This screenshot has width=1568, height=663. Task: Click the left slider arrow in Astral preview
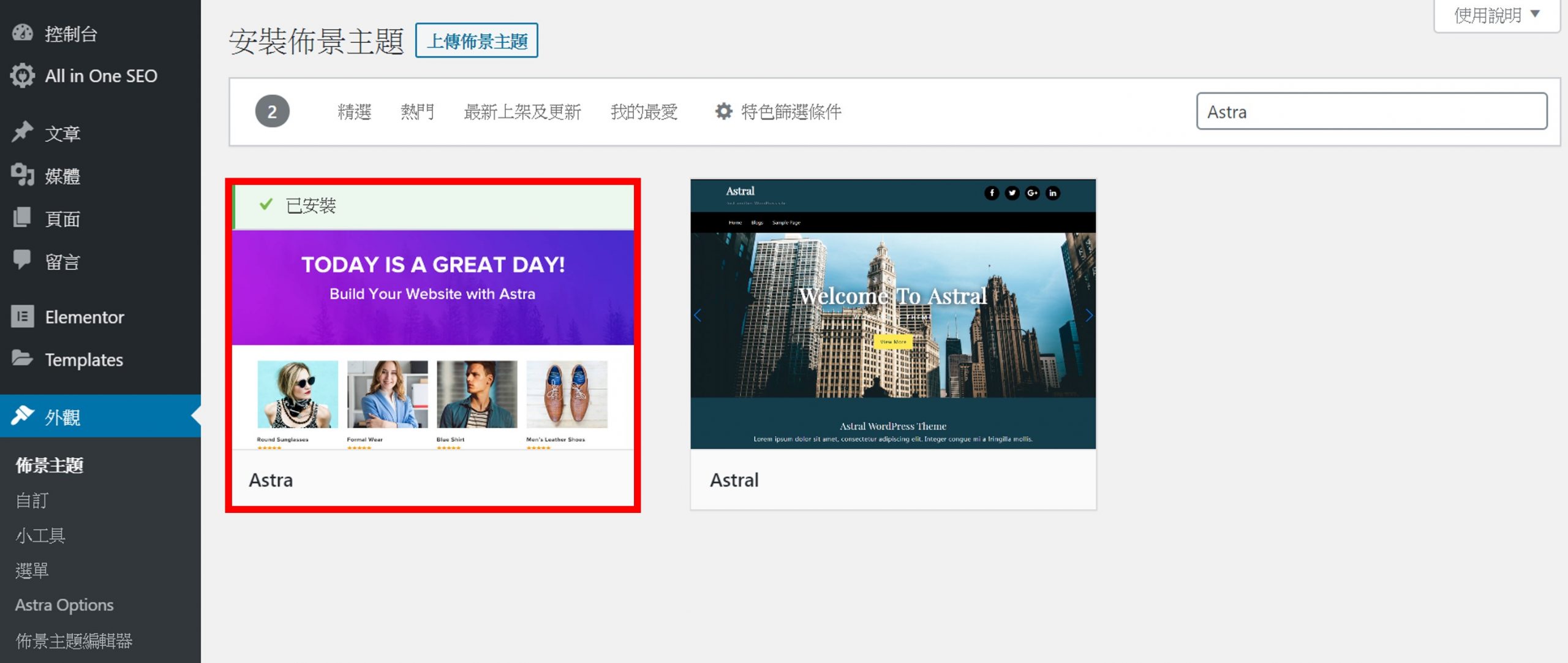tap(698, 316)
